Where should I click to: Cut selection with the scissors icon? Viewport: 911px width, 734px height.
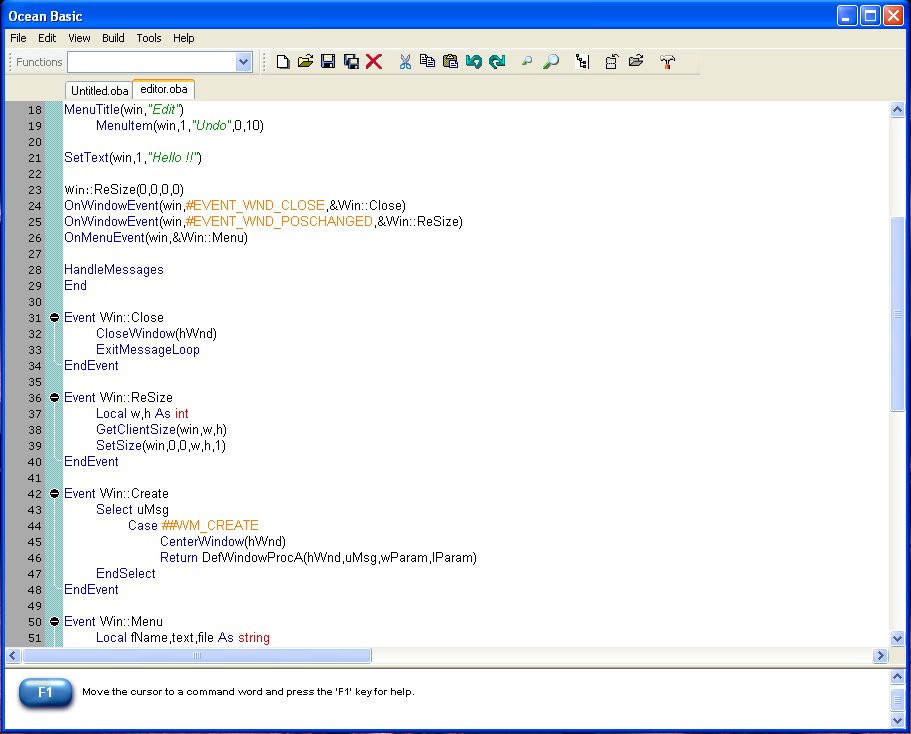(405, 62)
